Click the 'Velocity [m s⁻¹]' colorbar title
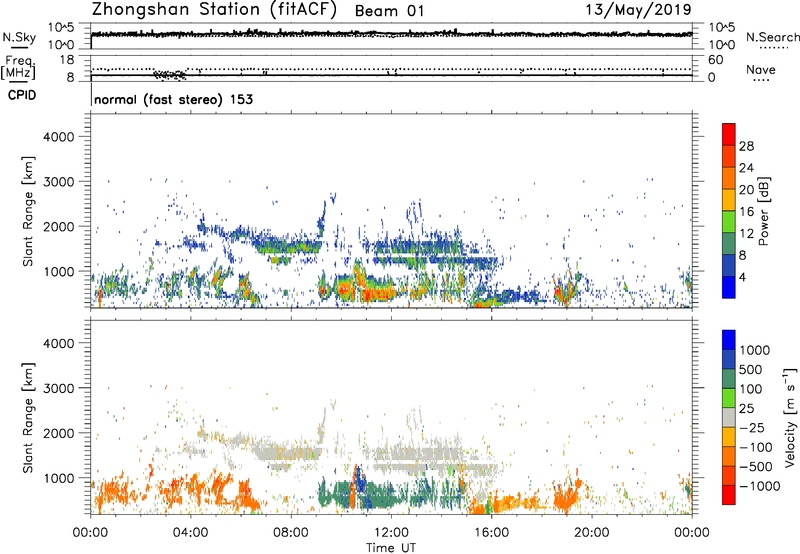Viewport: 800px width, 554px height. (x=790, y=417)
